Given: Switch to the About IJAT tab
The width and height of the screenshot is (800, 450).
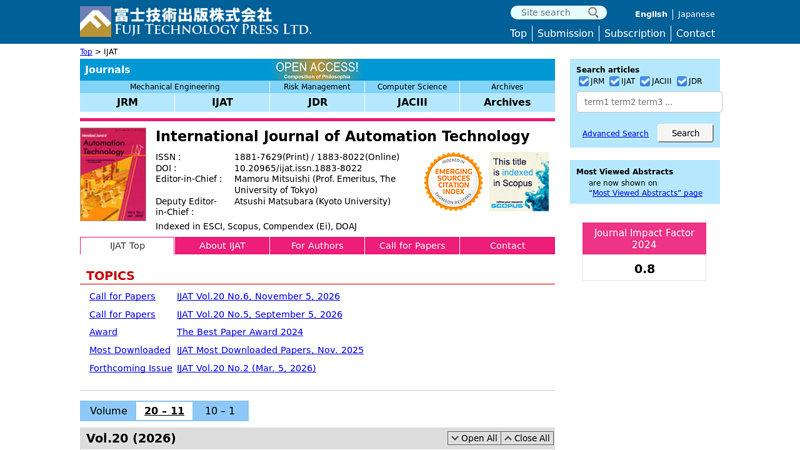Looking at the screenshot, I should click(222, 246).
